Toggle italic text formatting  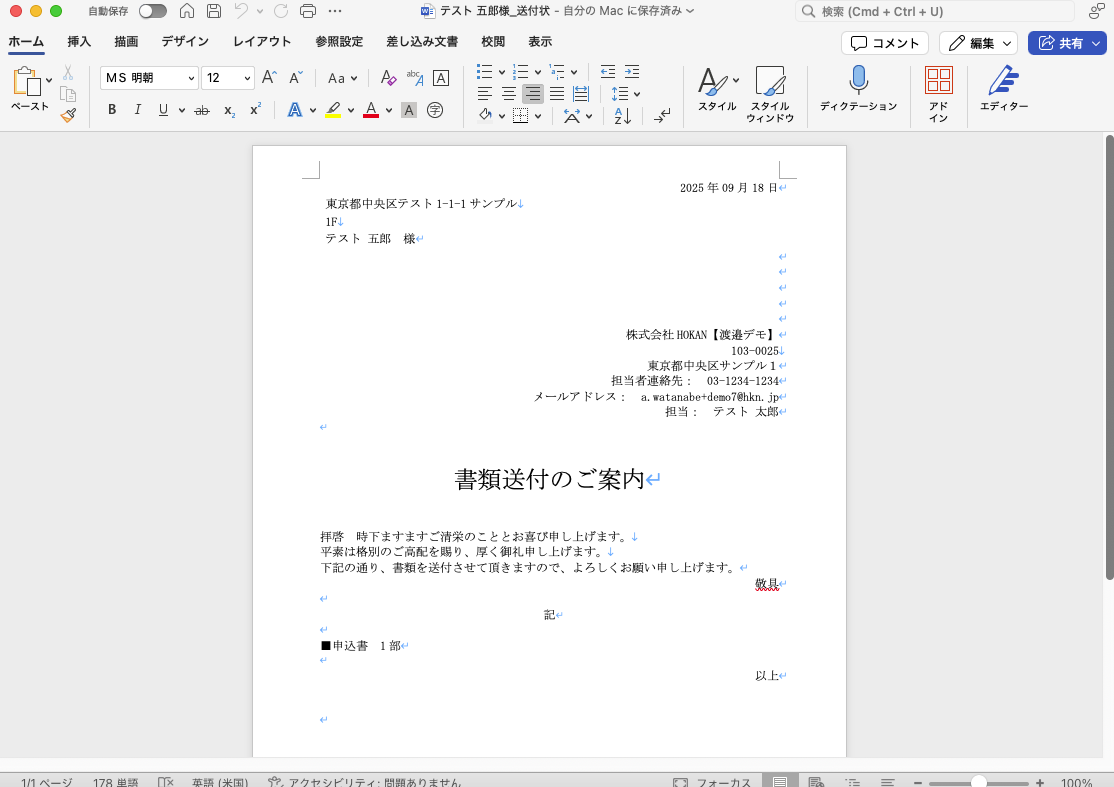[x=138, y=110]
